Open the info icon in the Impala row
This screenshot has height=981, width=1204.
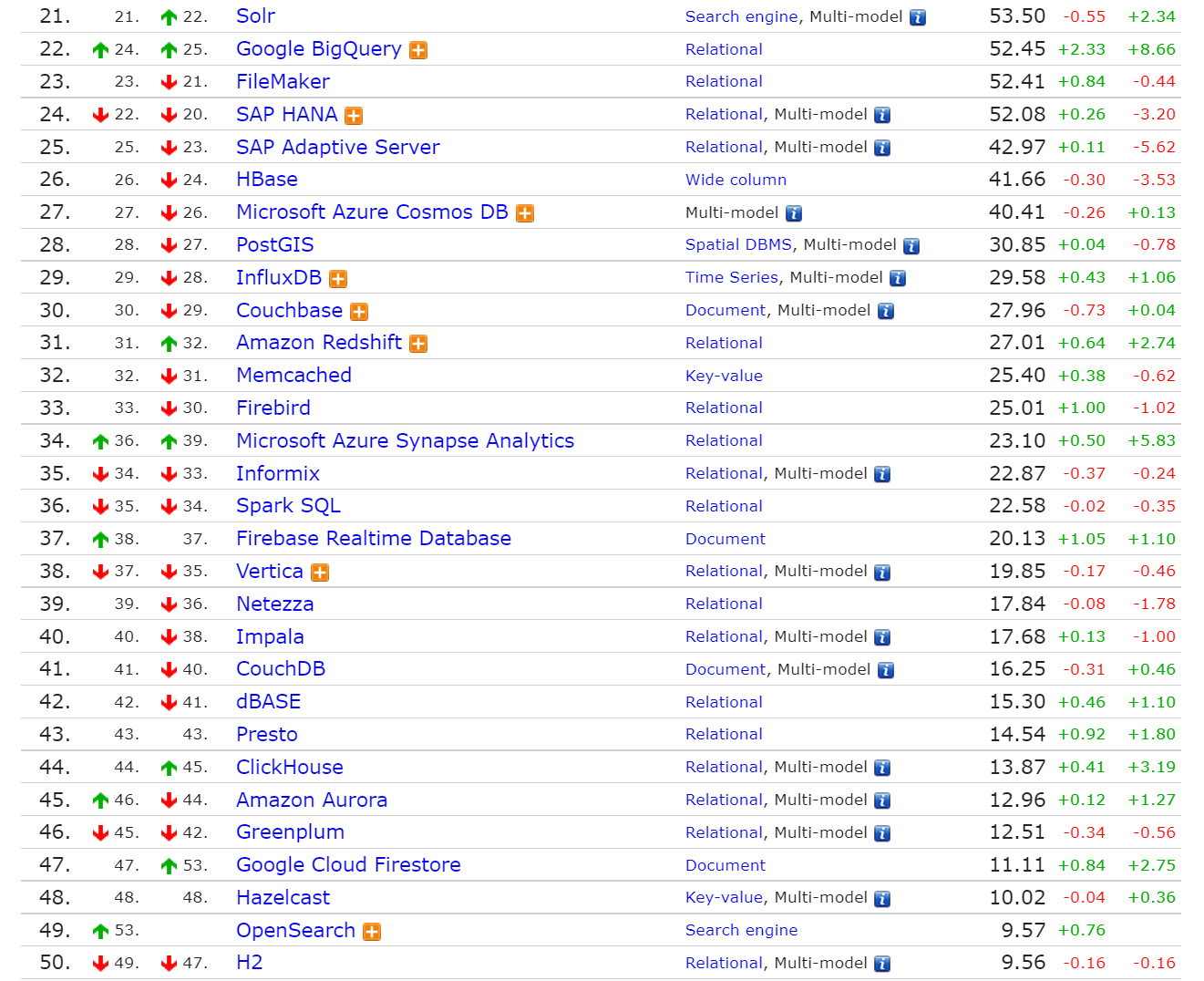tap(882, 637)
